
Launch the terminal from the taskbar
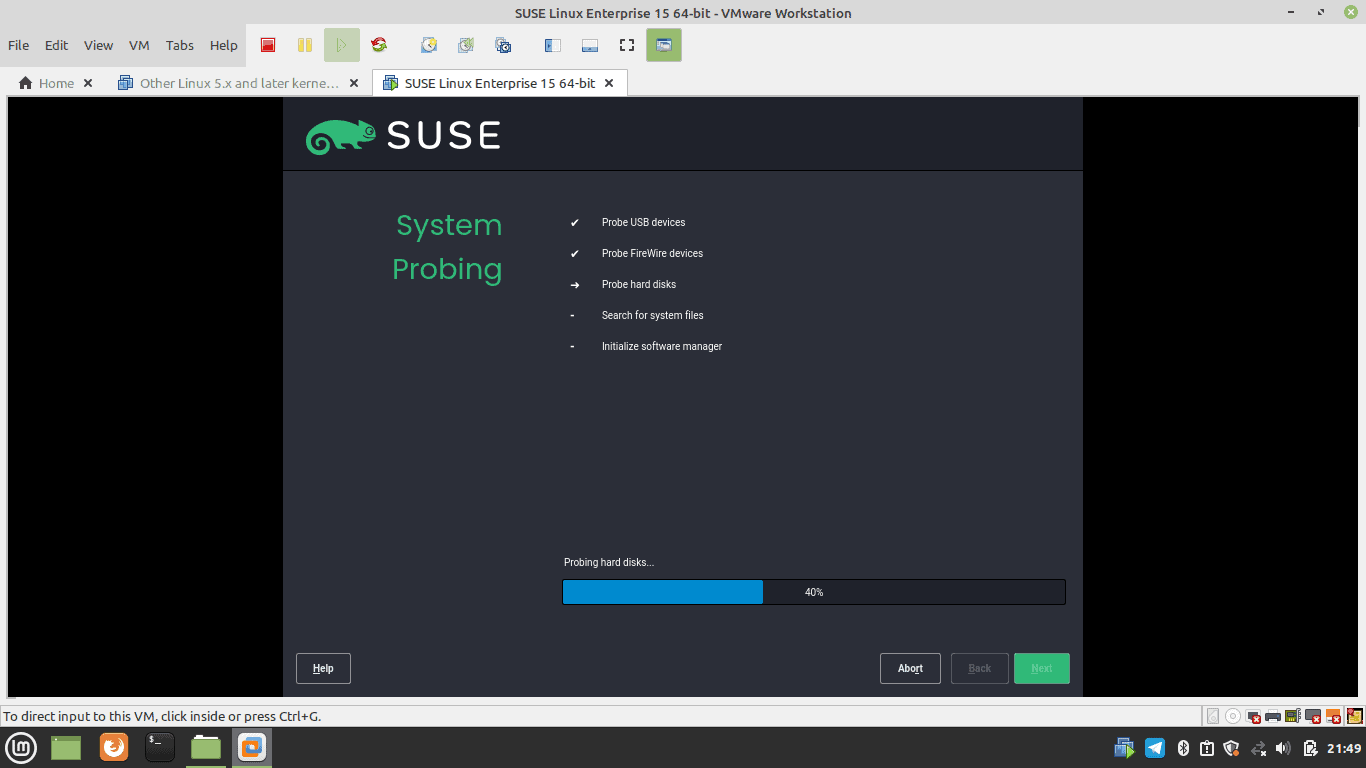pos(160,747)
